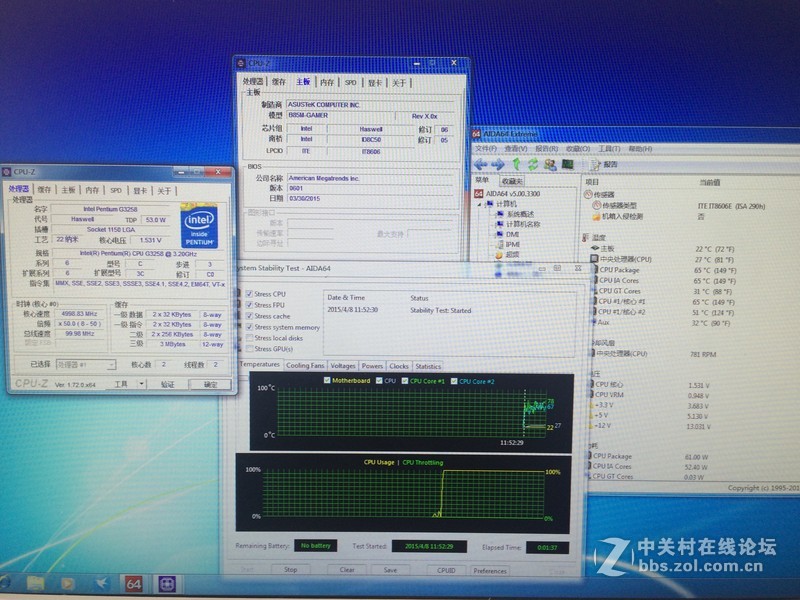
Task: Expand the 计算机 node in AIDA64 tree
Action: pos(479,203)
